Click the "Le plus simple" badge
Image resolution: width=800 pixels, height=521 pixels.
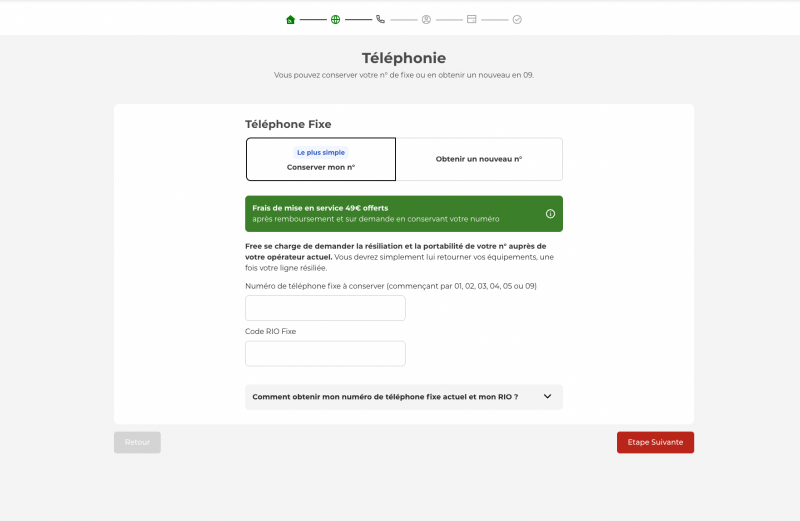[x=320, y=152]
